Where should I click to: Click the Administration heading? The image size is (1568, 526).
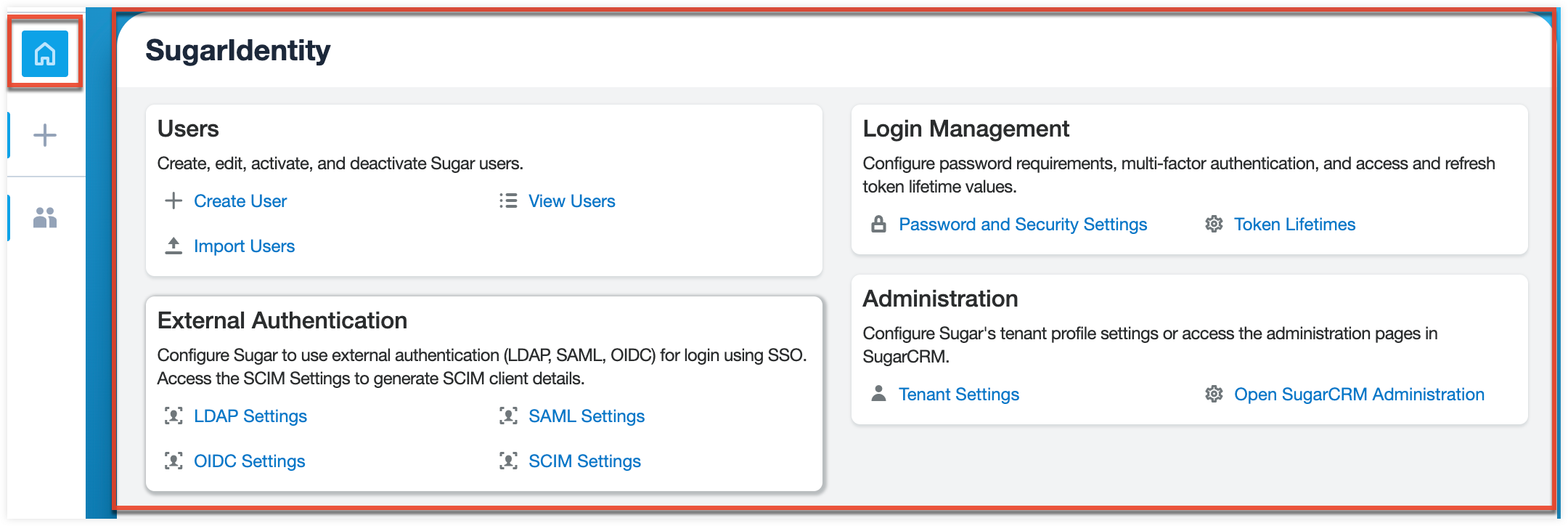[940, 299]
